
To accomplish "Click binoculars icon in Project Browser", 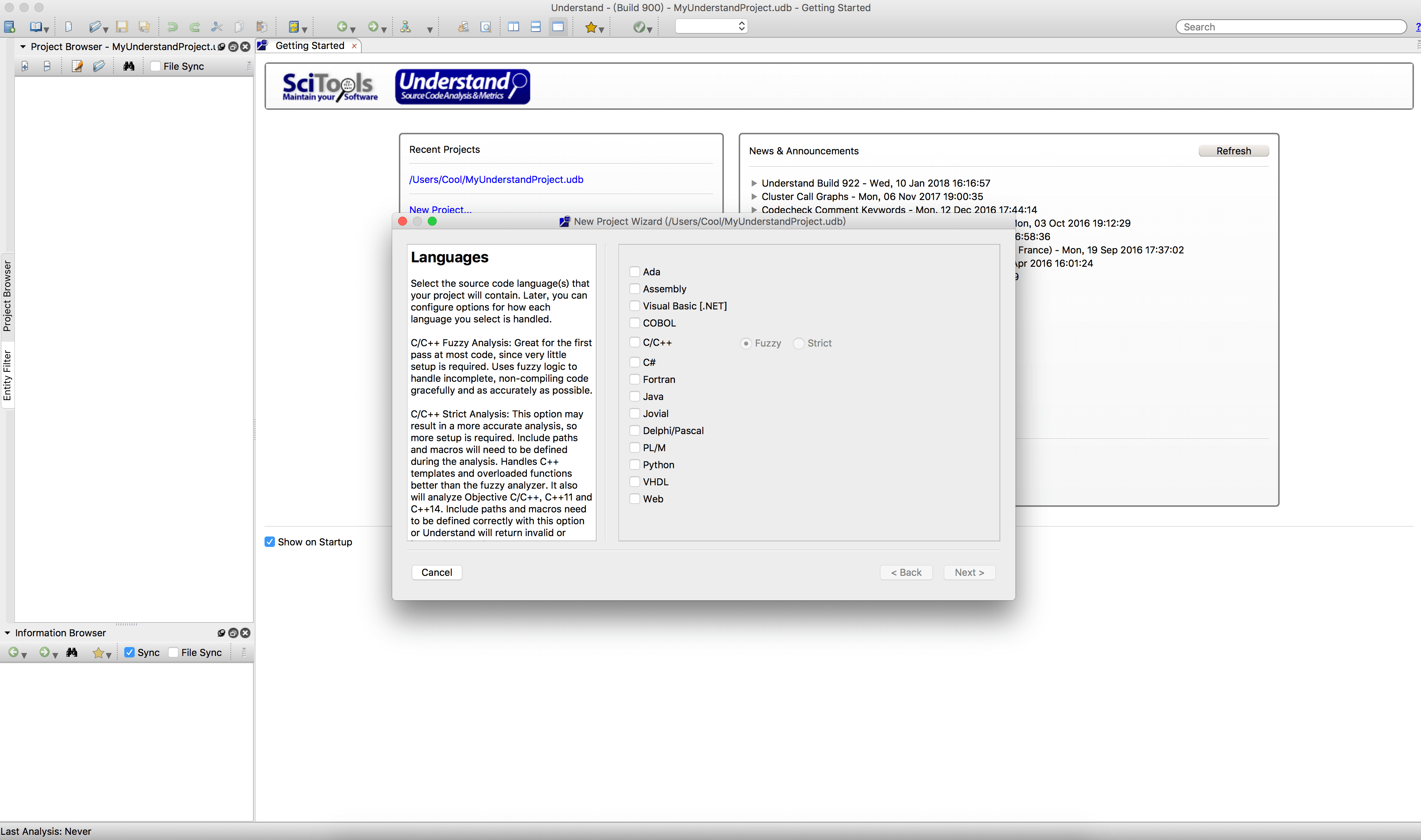I will pyautogui.click(x=129, y=66).
